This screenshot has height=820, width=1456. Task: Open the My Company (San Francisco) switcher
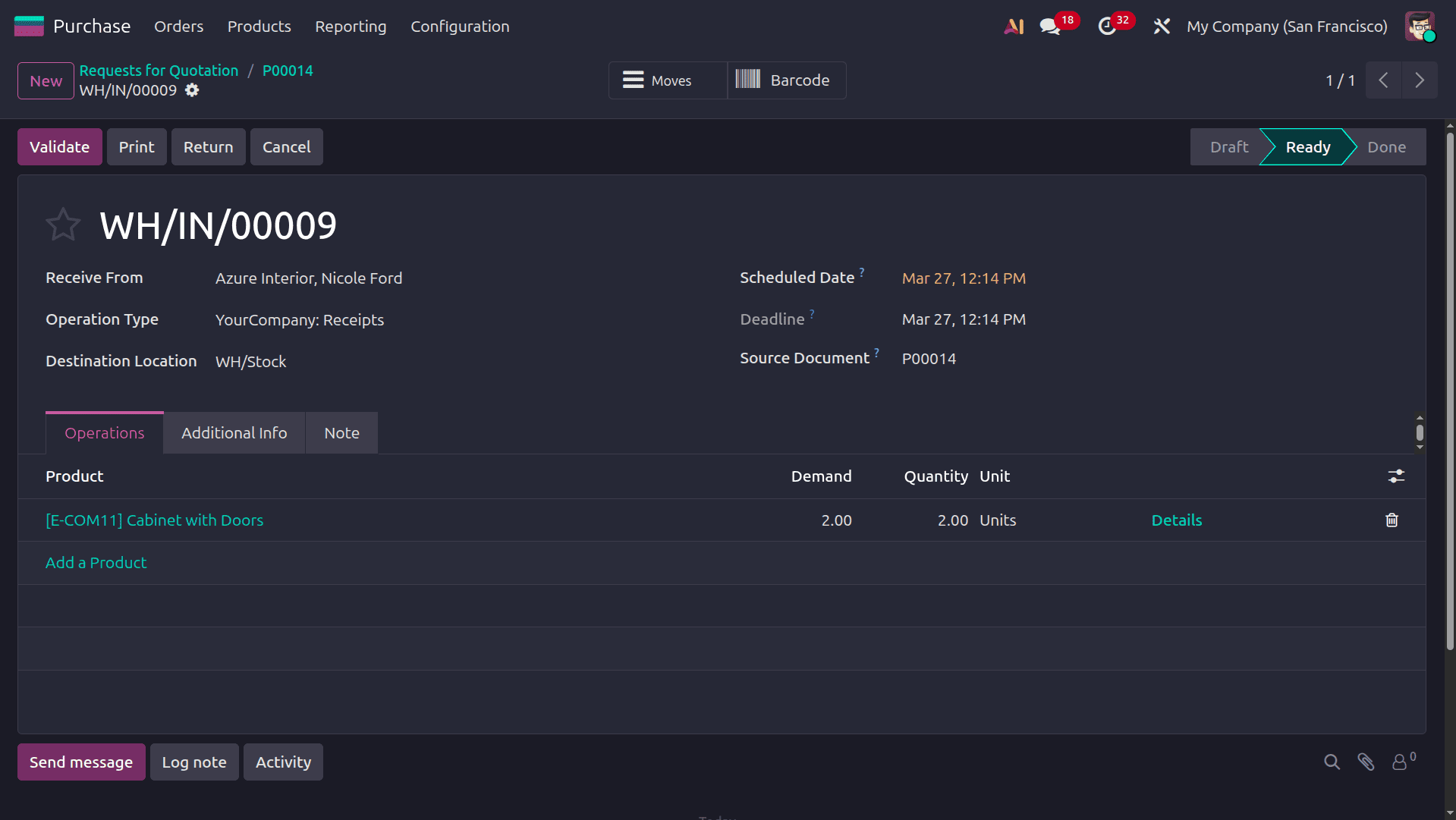(1286, 26)
